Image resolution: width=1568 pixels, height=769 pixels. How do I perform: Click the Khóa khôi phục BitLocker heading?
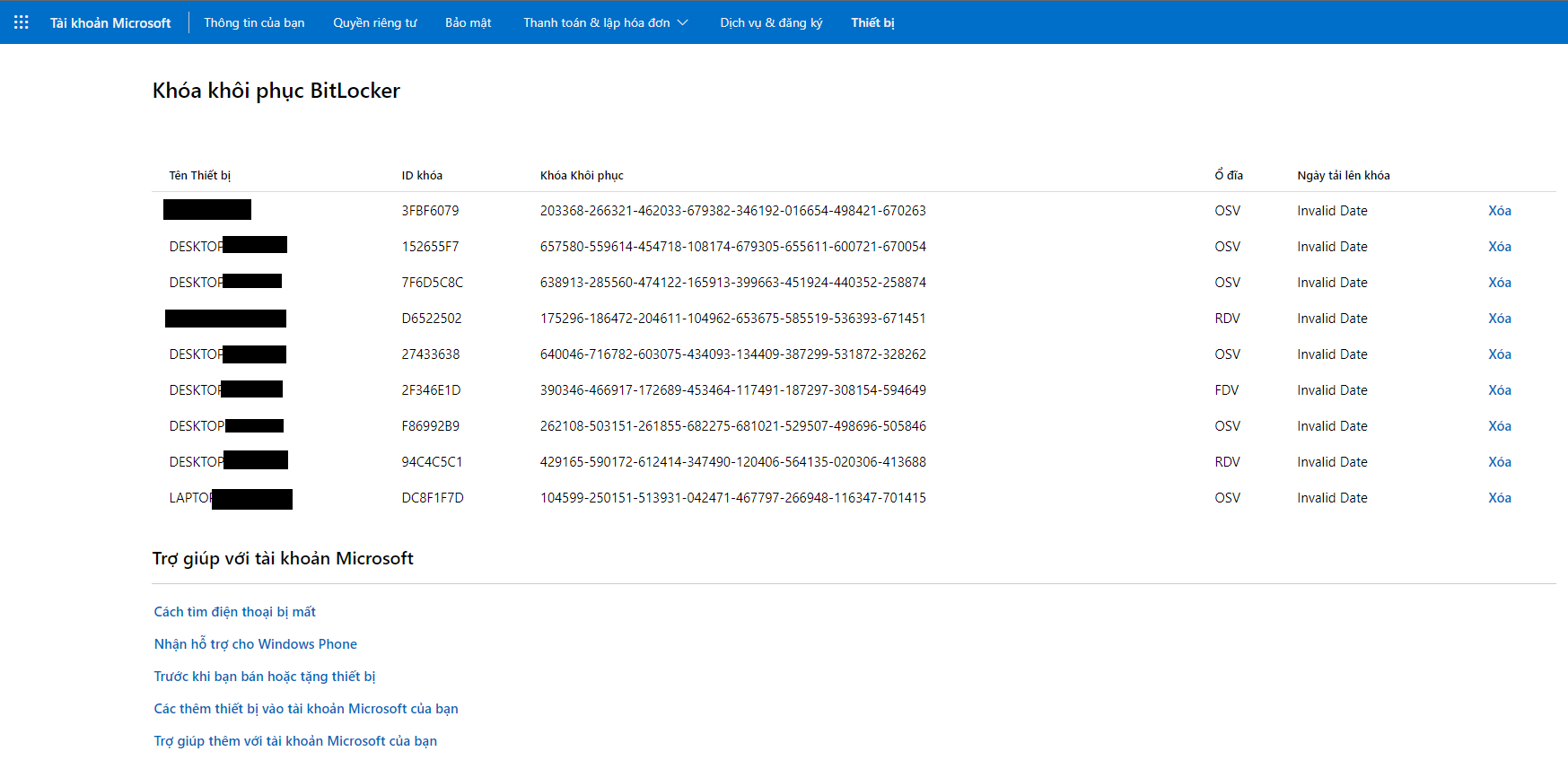click(276, 91)
